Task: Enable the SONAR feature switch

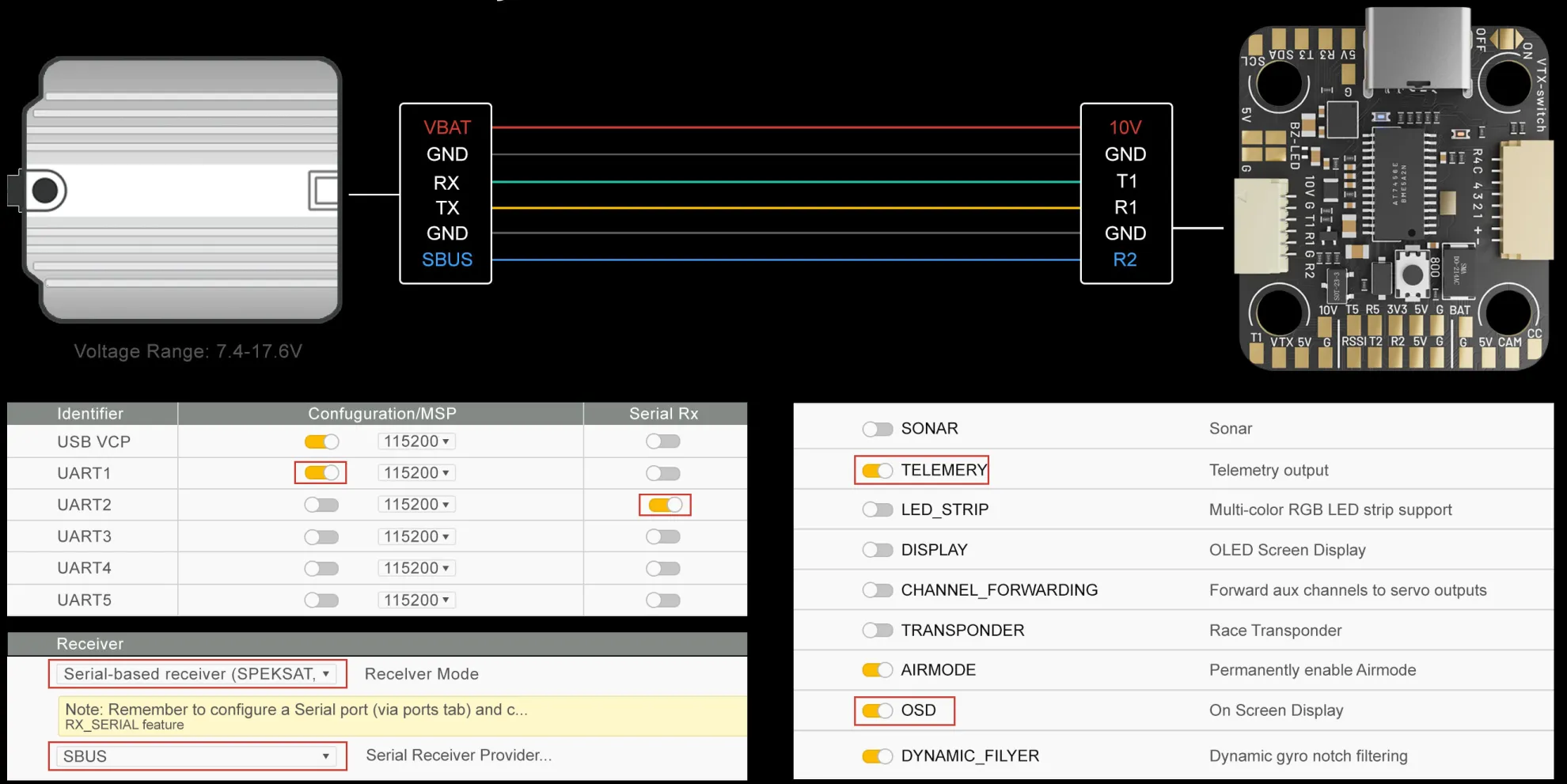Action: point(877,429)
